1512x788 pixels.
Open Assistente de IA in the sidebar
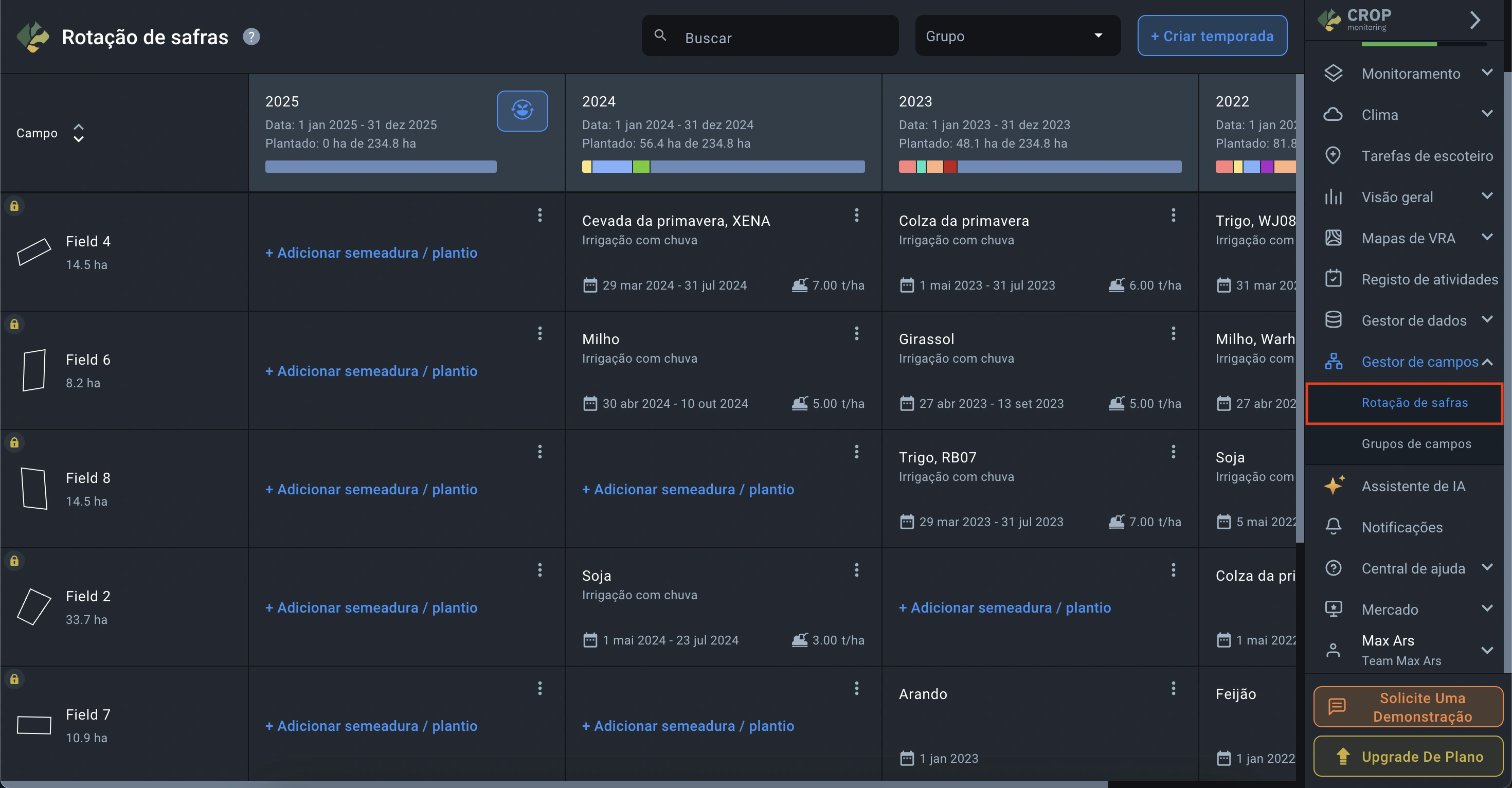tap(1413, 486)
